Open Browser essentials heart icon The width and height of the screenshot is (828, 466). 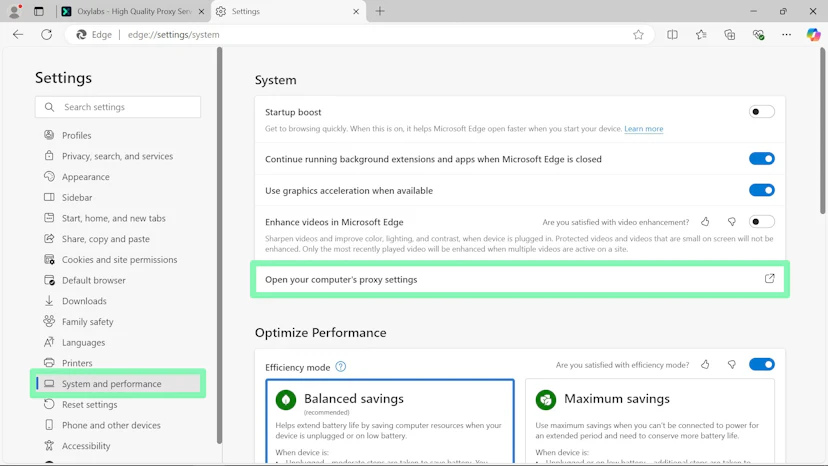pyautogui.click(x=758, y=34)
